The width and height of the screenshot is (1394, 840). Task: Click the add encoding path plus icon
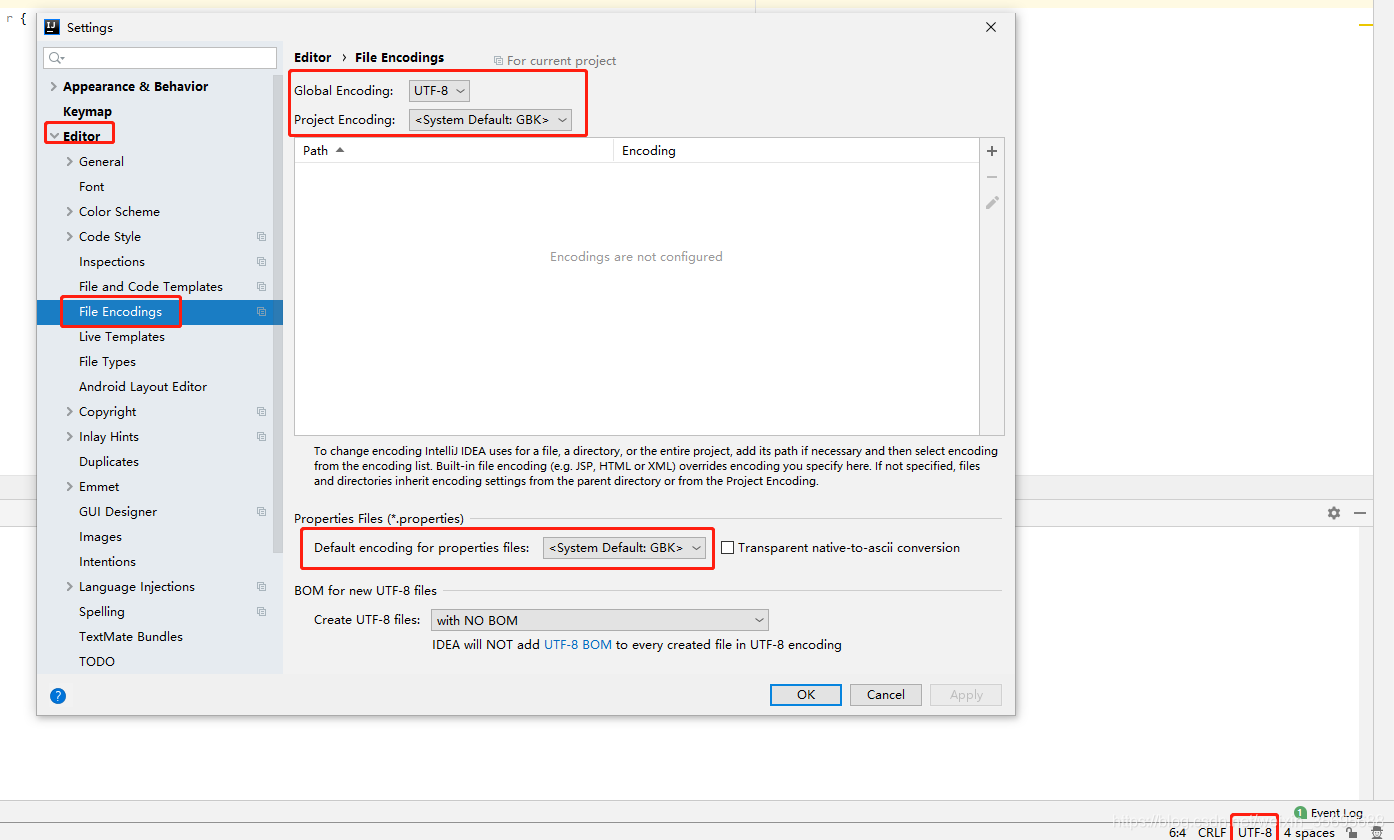tap(992, 151)
